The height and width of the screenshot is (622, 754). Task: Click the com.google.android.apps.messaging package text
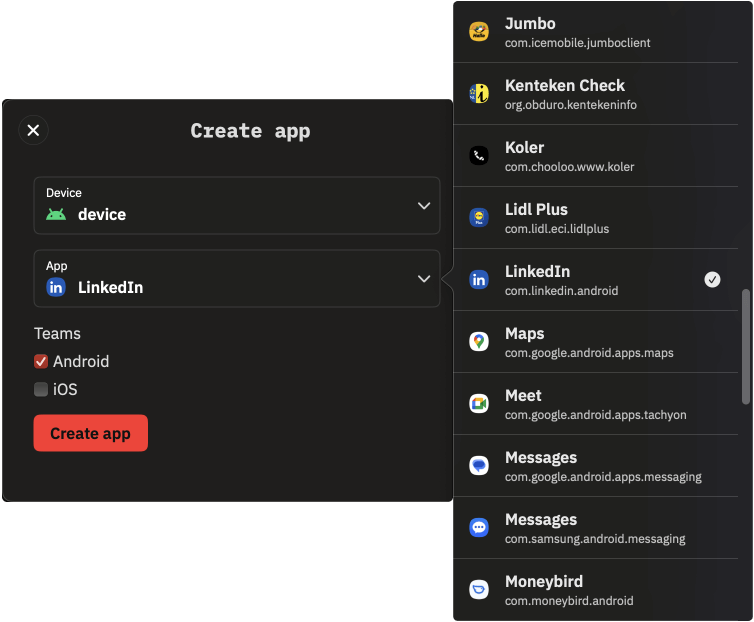[603, 477]
